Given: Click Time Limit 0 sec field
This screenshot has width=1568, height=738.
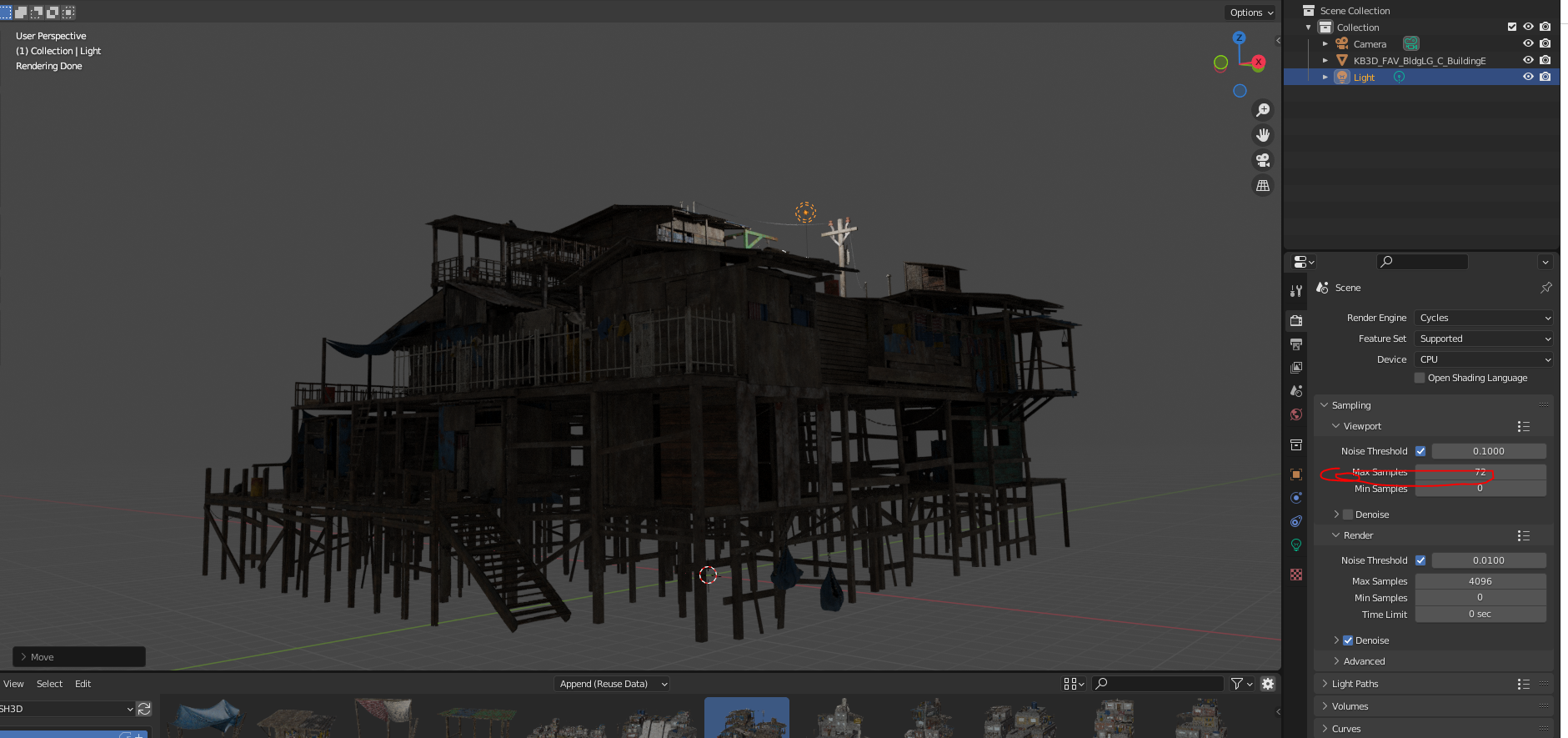Looking at the screenshot, I should [1480, 615].
